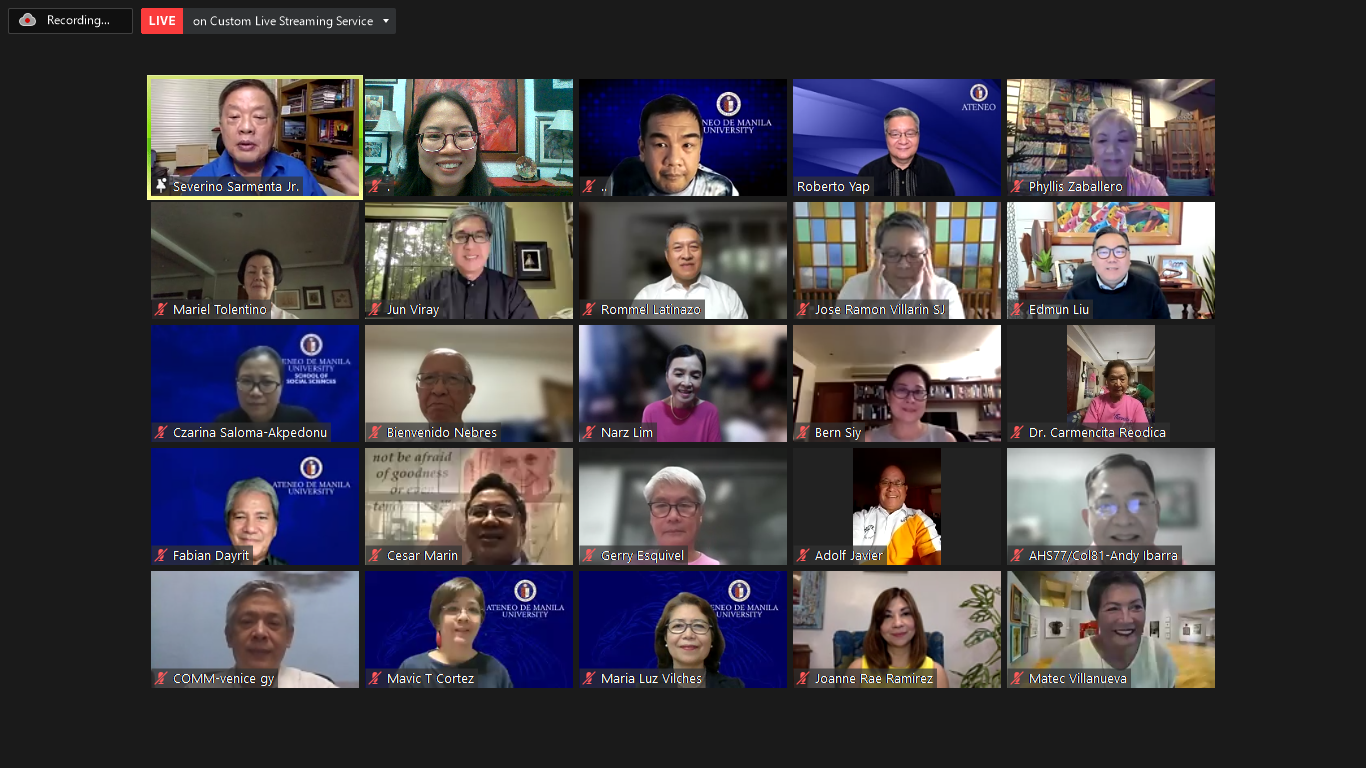Click the red LIVE badge

click(x=162, y=21)
